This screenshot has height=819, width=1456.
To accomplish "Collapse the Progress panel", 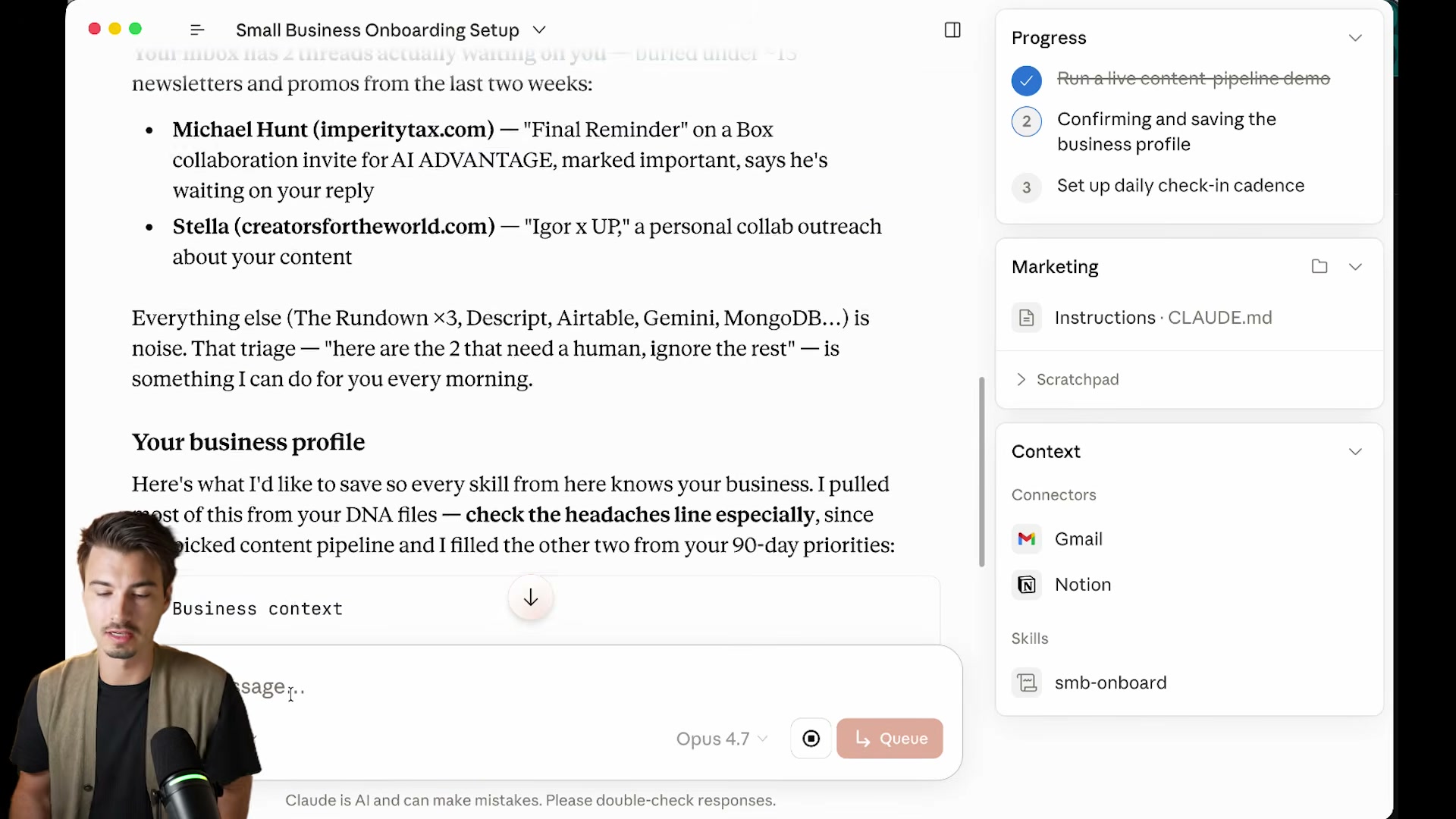I will (x=1355, y=38).
